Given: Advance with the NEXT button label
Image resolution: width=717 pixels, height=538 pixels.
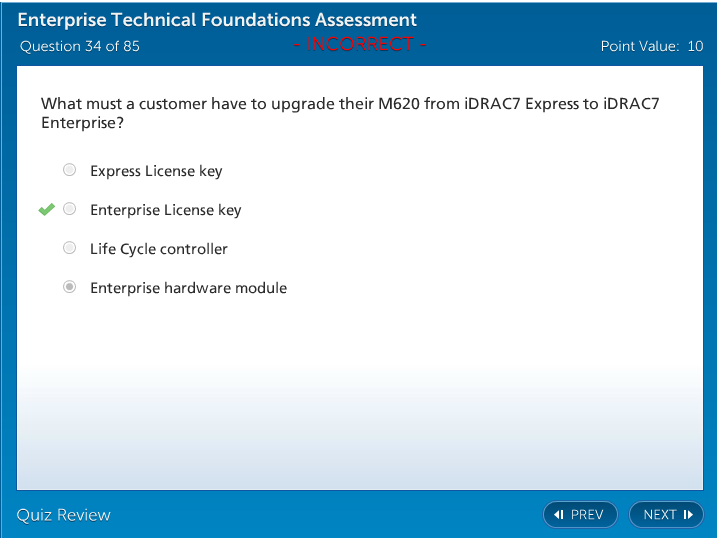Looking at the screenshot, I should click(660, 515).
